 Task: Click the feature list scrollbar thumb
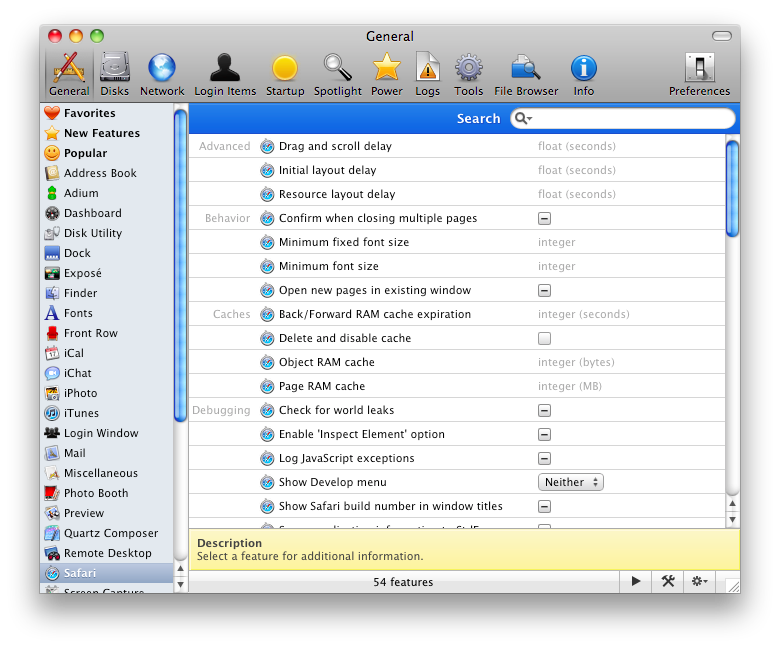point(732,189)
